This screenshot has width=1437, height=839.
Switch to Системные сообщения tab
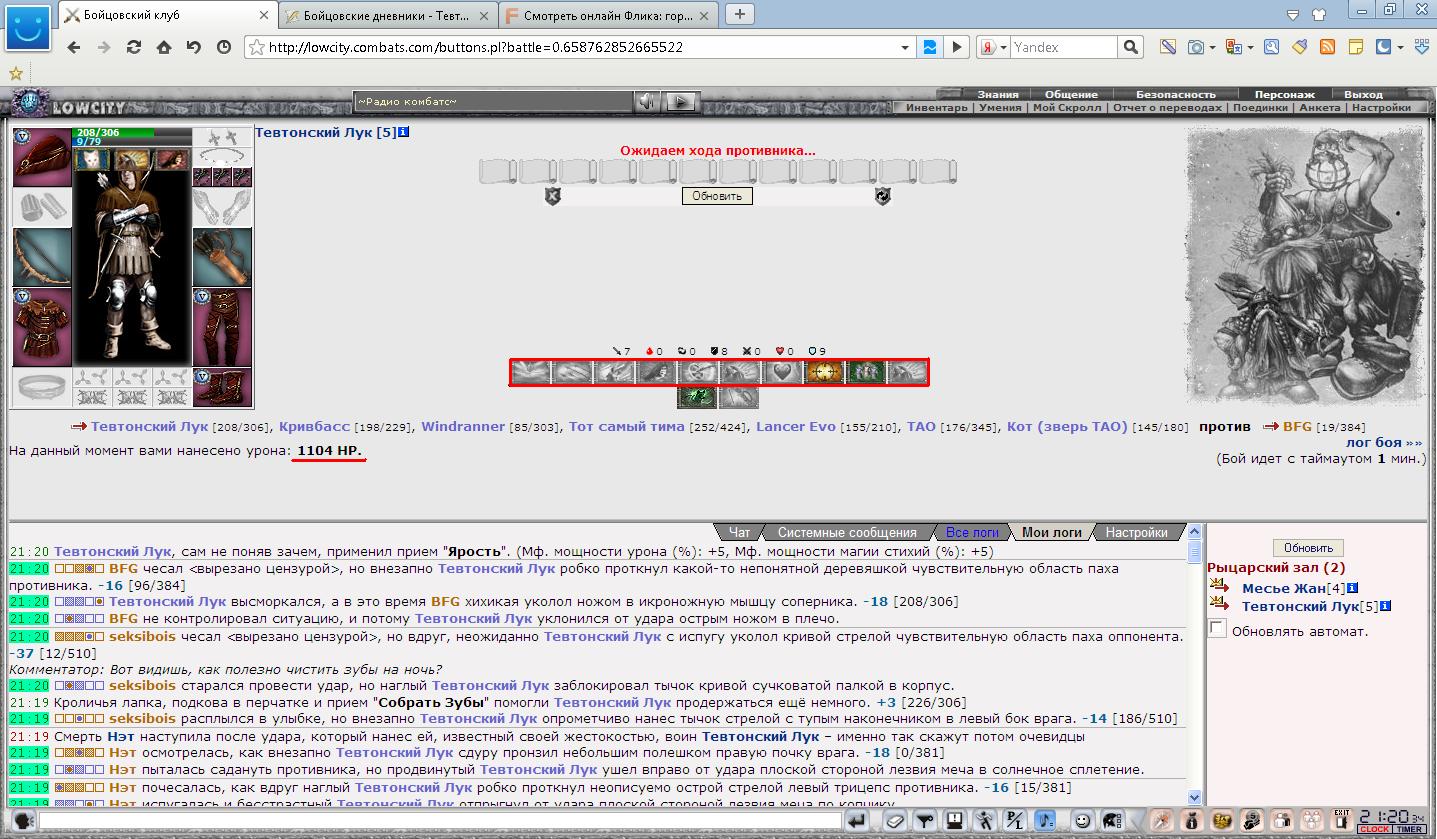(847, 532)
